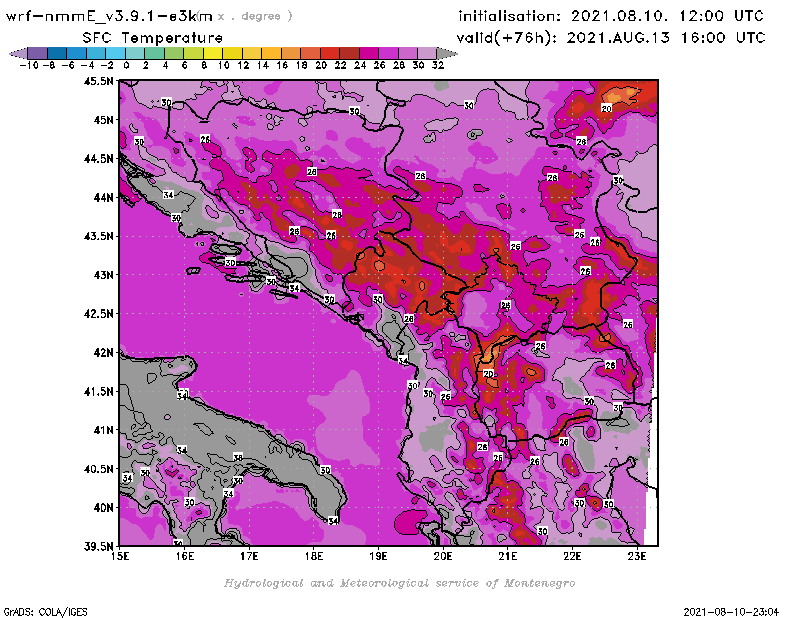Screen dimensions: 800x618
Task: Click the 'Hydrological and Meteorological service of Montenegro' caption
Action: click(x=399, y=583)
